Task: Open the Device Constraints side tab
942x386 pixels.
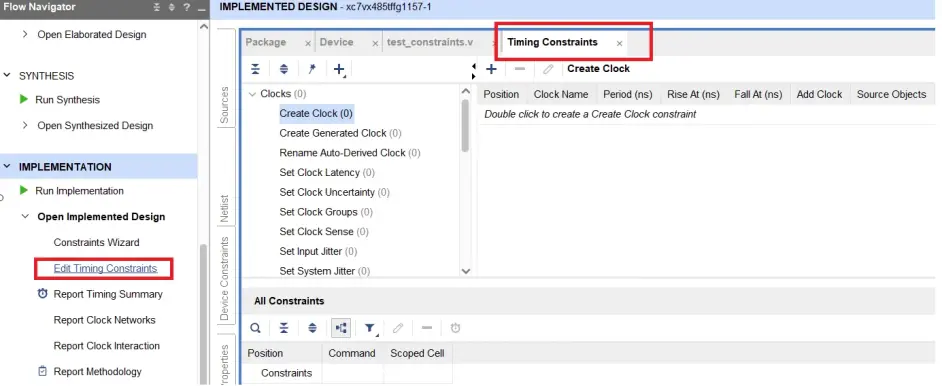Action: 225,278
